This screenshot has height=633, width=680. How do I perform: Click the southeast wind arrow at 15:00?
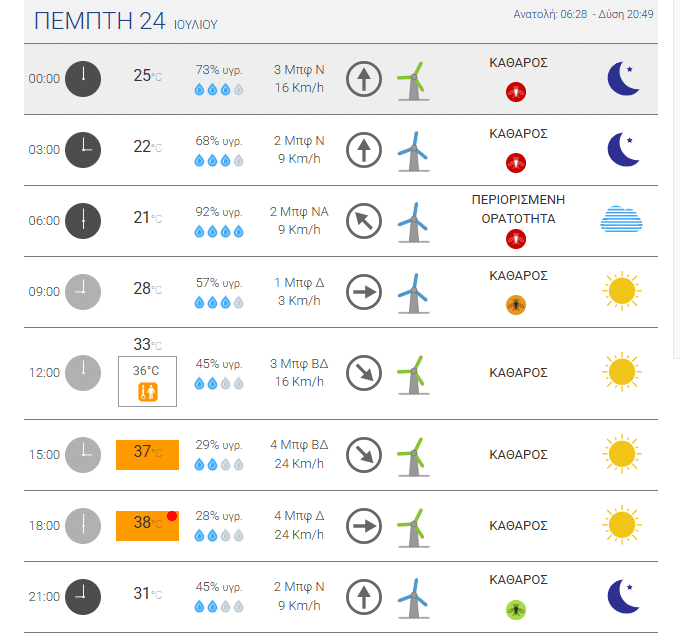(x=364, y=455)
